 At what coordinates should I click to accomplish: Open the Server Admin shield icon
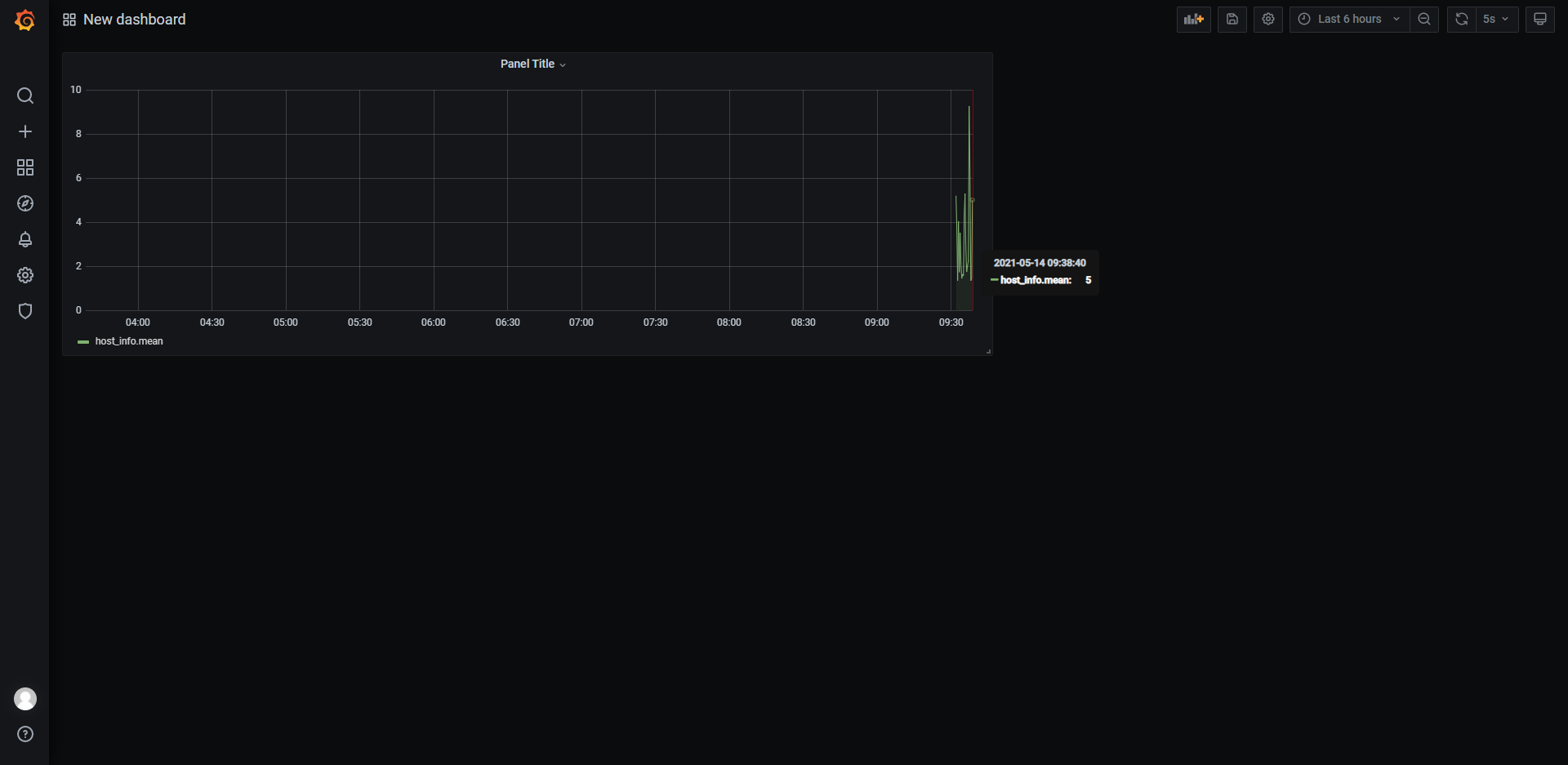click(25, 311)
